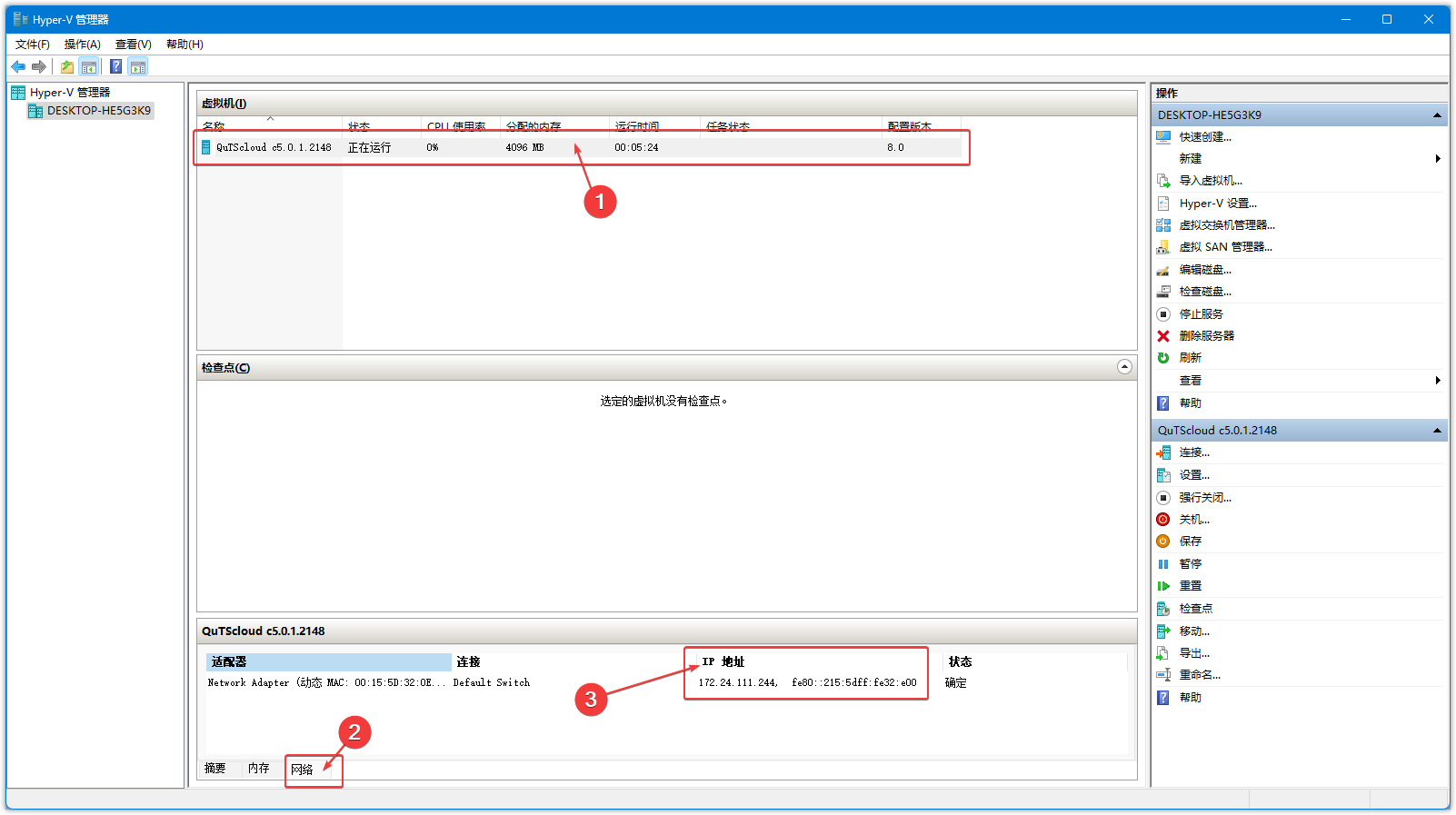
Task: Click 重置 reset VM action
Action: (x=1190, y=586)
